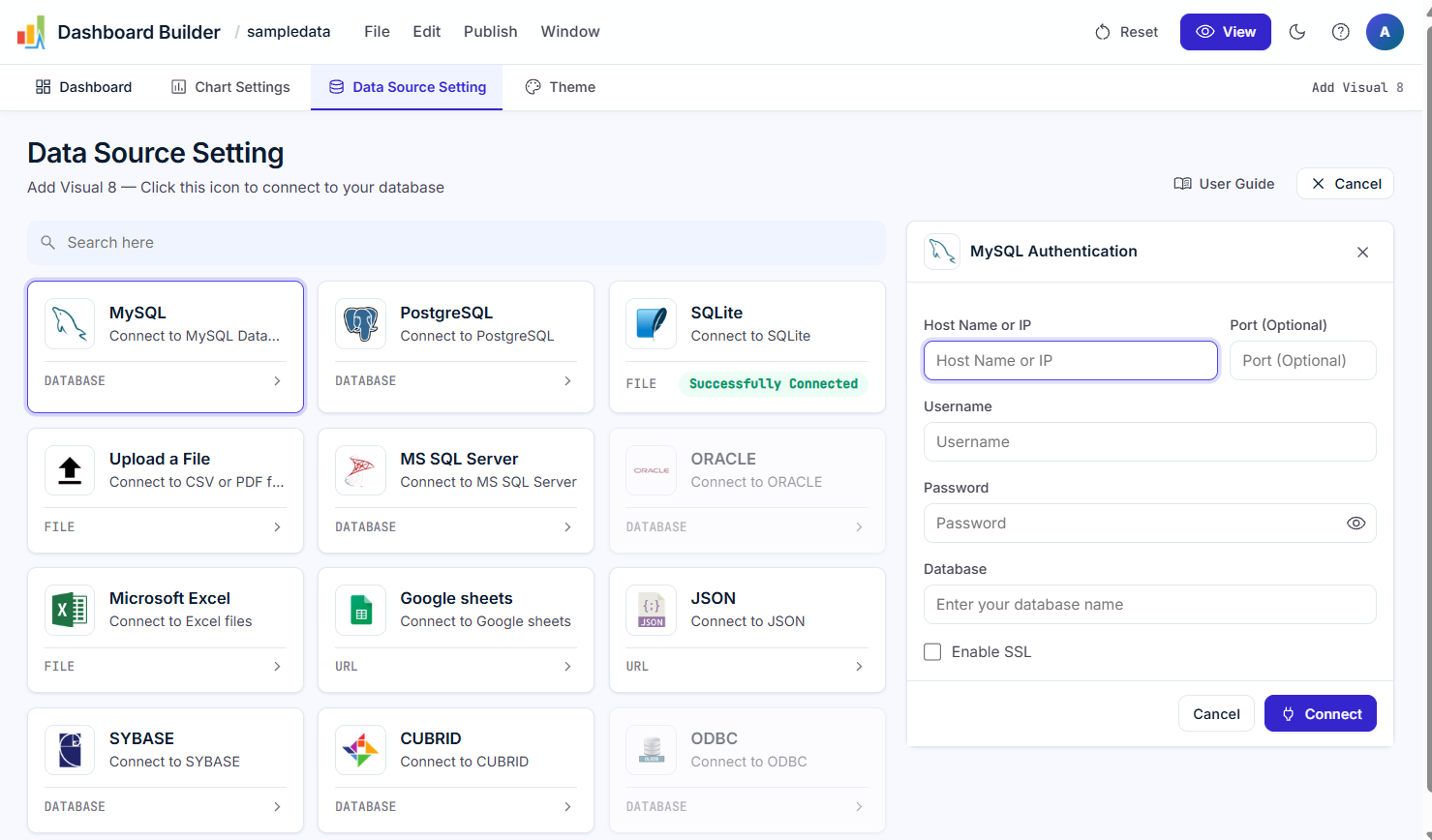The width and height of the screenshot is (1432, 840).
Task: Open the user avatar A
Action: (1385, 32)
